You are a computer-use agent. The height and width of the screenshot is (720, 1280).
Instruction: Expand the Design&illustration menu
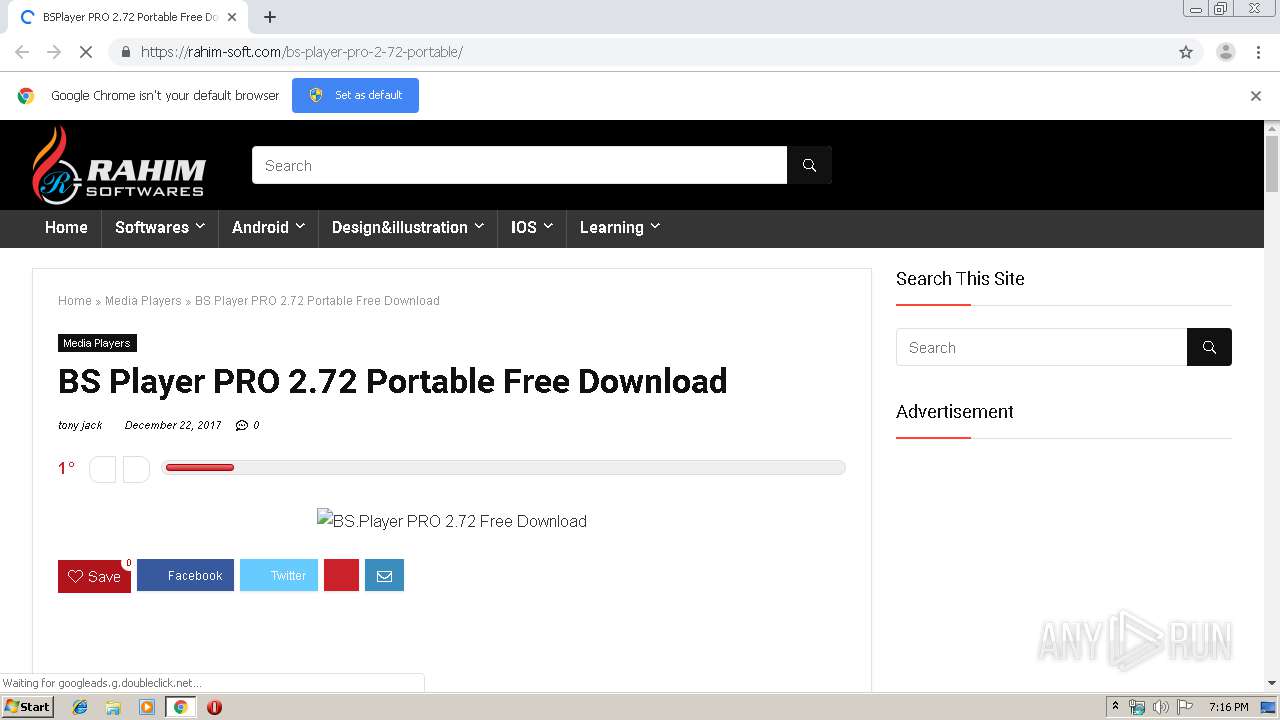(x=408, y=227)
